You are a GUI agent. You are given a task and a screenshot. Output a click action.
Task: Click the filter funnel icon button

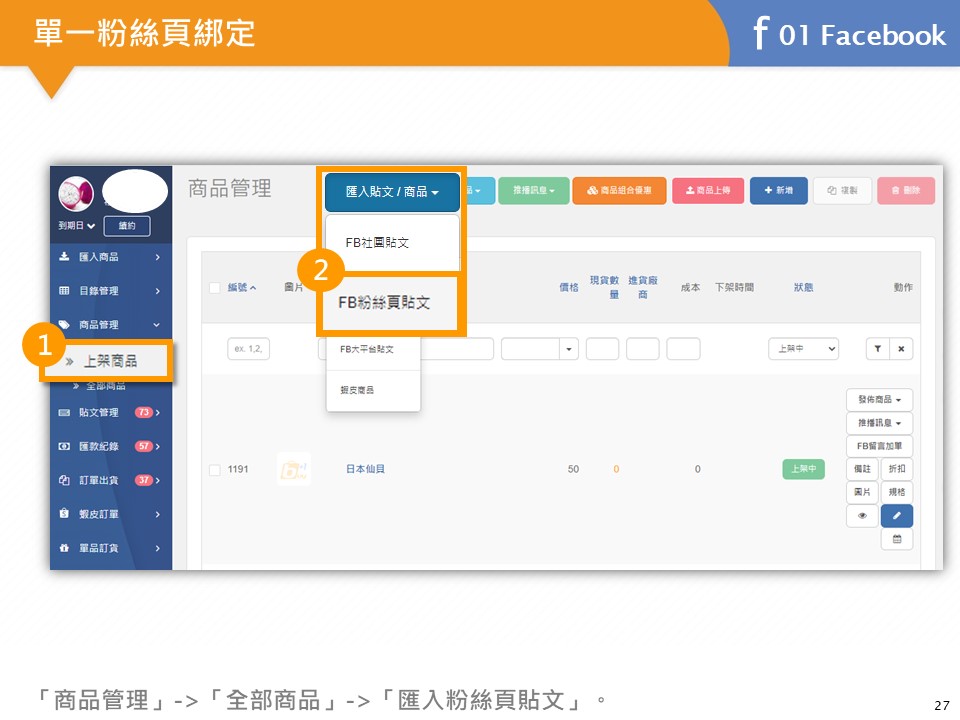877,349
